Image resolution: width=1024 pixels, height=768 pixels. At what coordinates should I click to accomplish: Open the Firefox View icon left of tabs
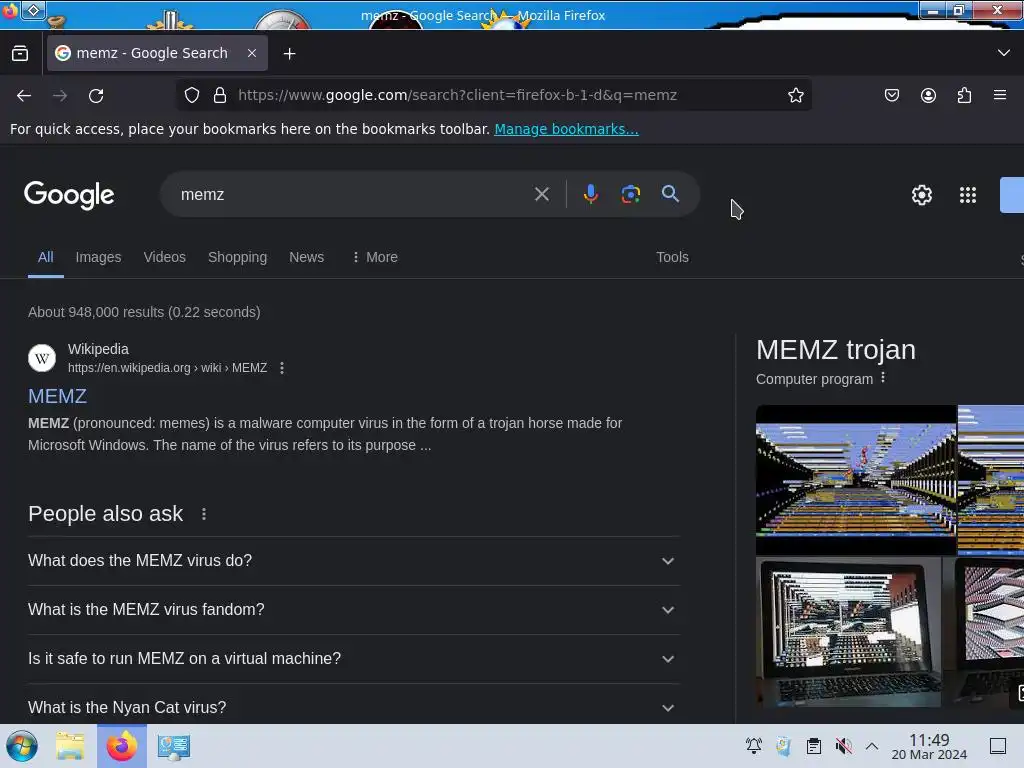tap(20, 54)
